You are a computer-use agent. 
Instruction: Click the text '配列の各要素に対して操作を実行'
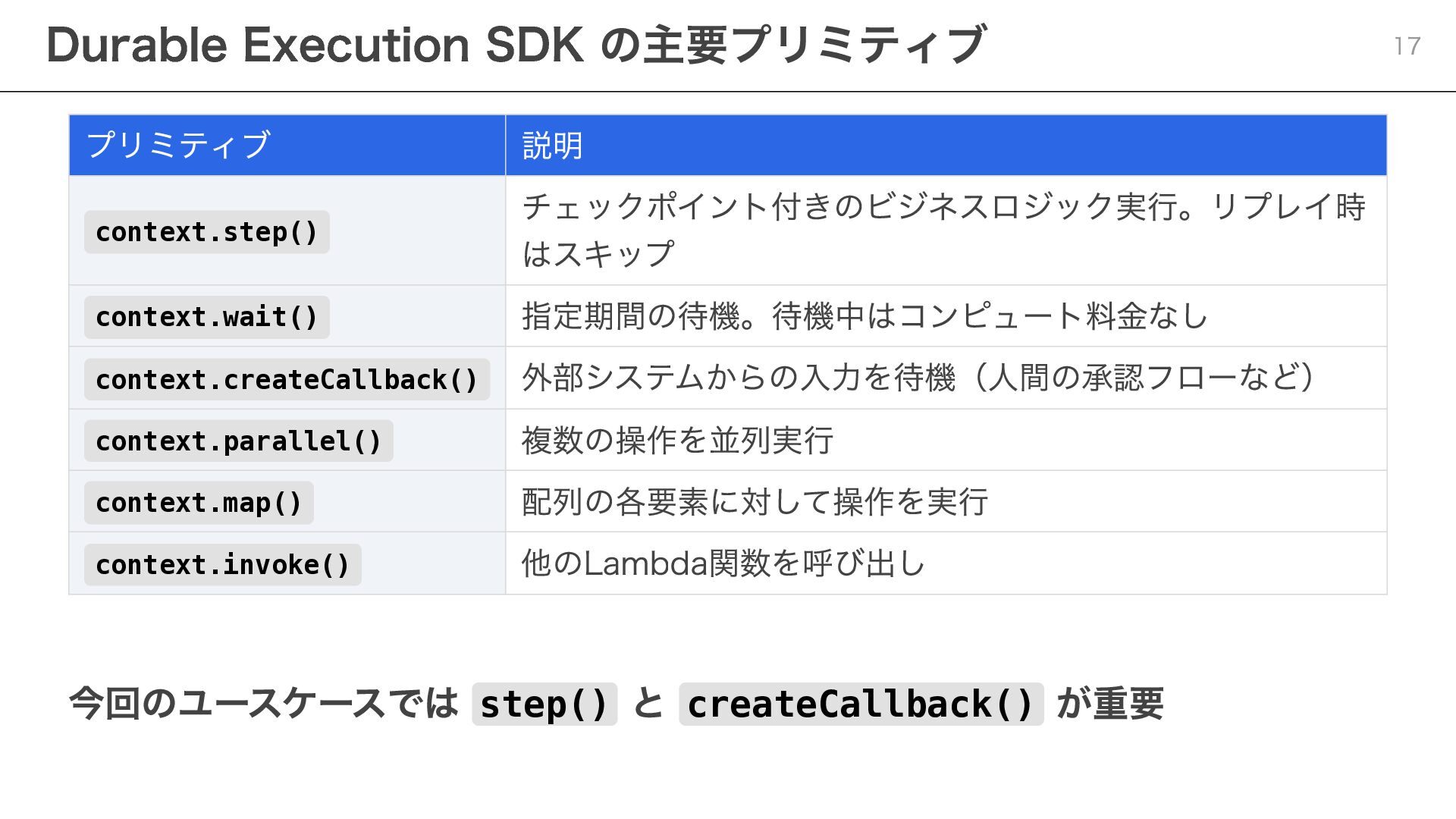point(755,502)
